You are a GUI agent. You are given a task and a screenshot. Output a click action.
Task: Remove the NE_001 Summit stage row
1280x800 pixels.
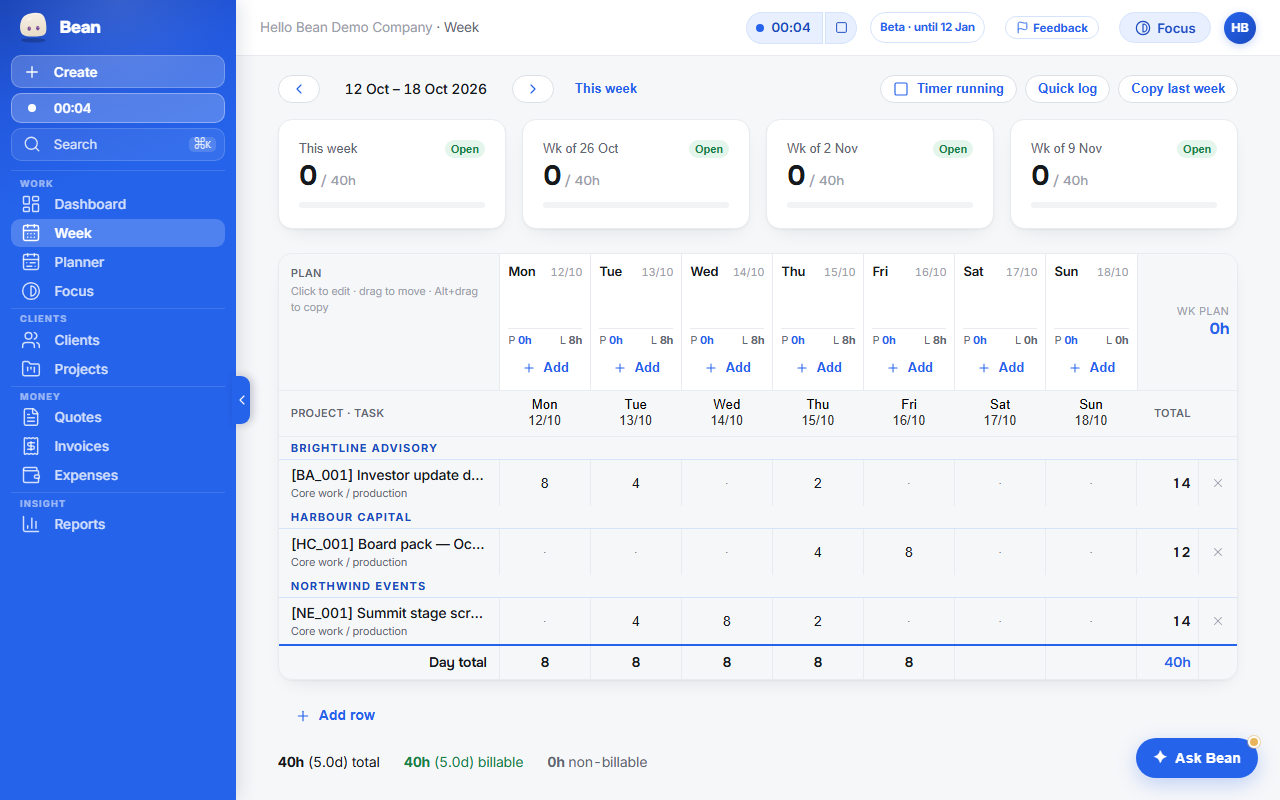[x=1218, y=621]
